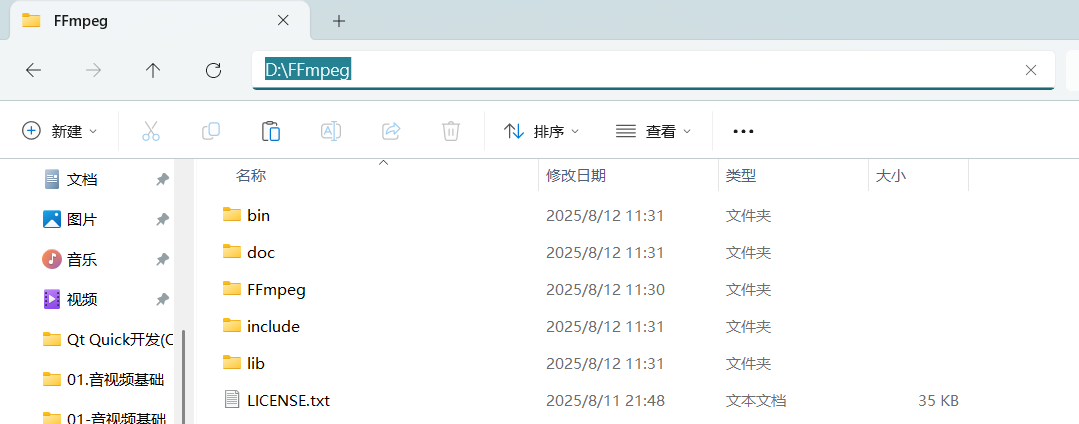The image size is (1079, 424).
Task: Go forward using the forward arrow
Action: click(x=93, y=70)
